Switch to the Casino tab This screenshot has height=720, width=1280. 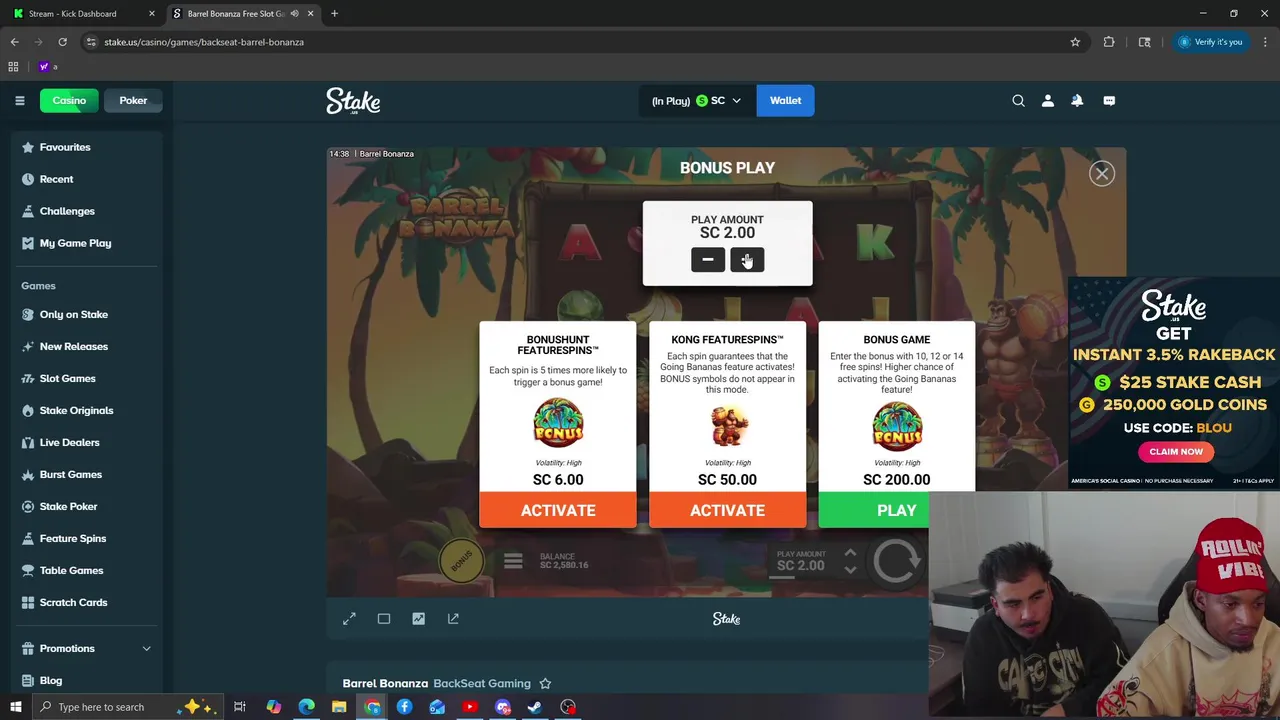pos(69,100)
